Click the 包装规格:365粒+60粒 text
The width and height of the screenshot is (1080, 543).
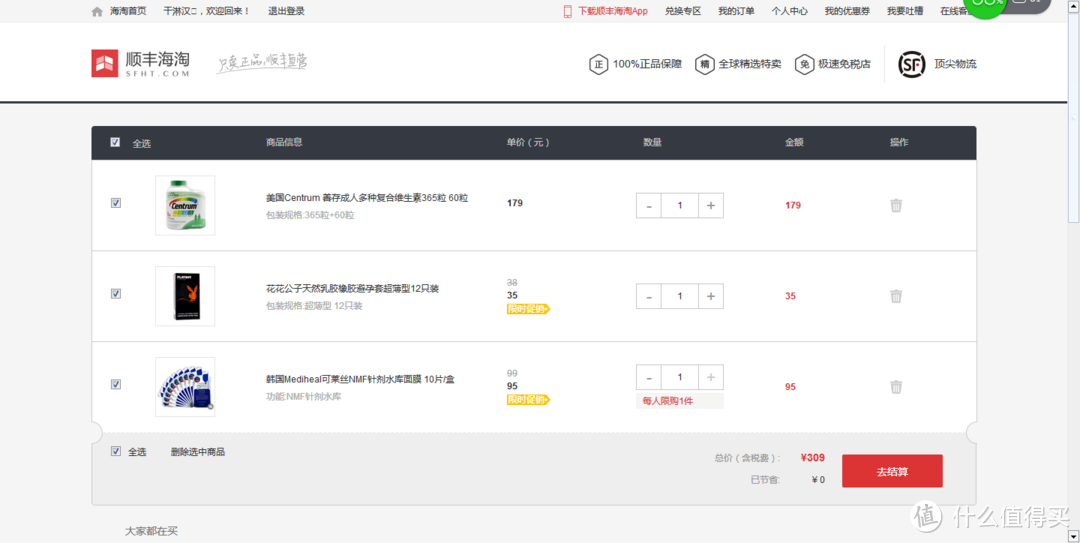(x=310, y=215)
